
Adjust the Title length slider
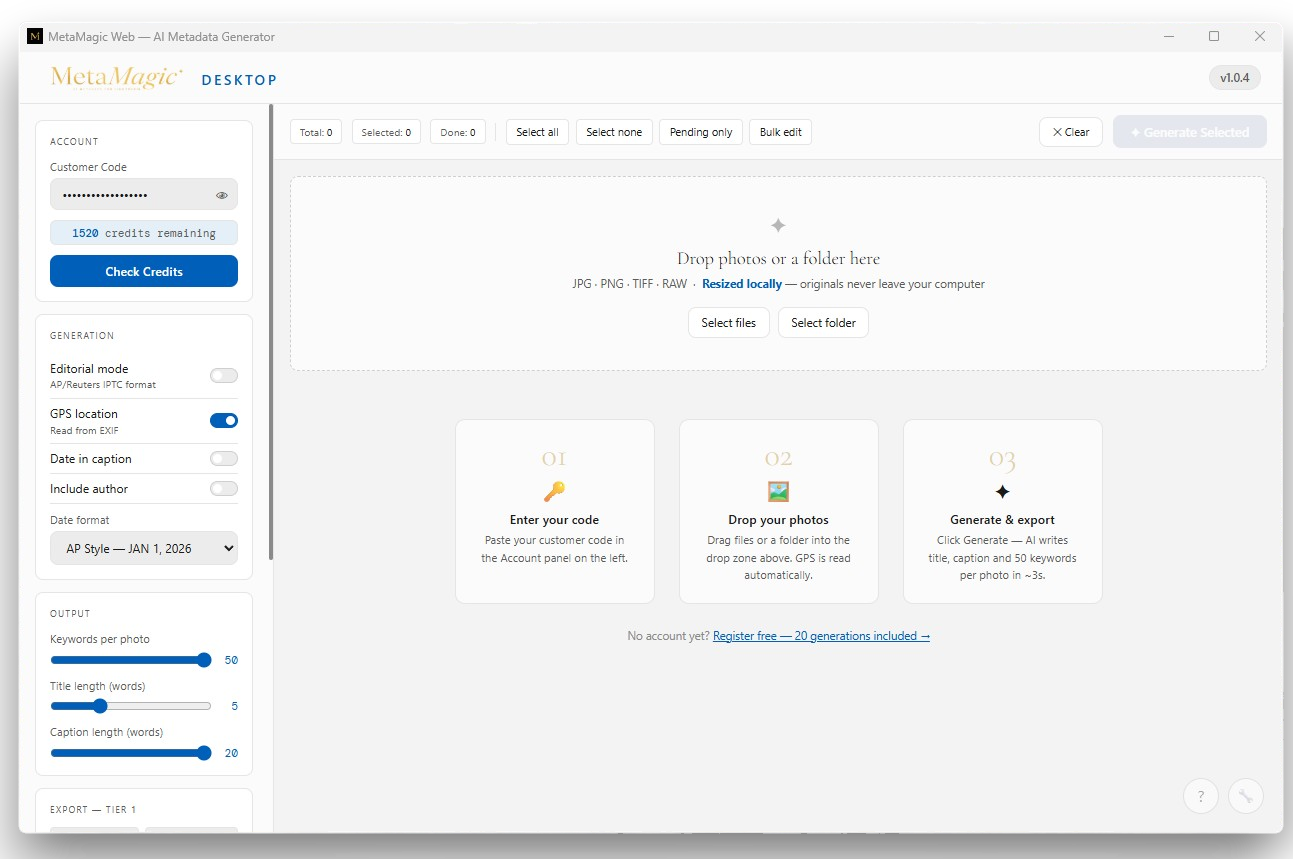coord(131,706)
